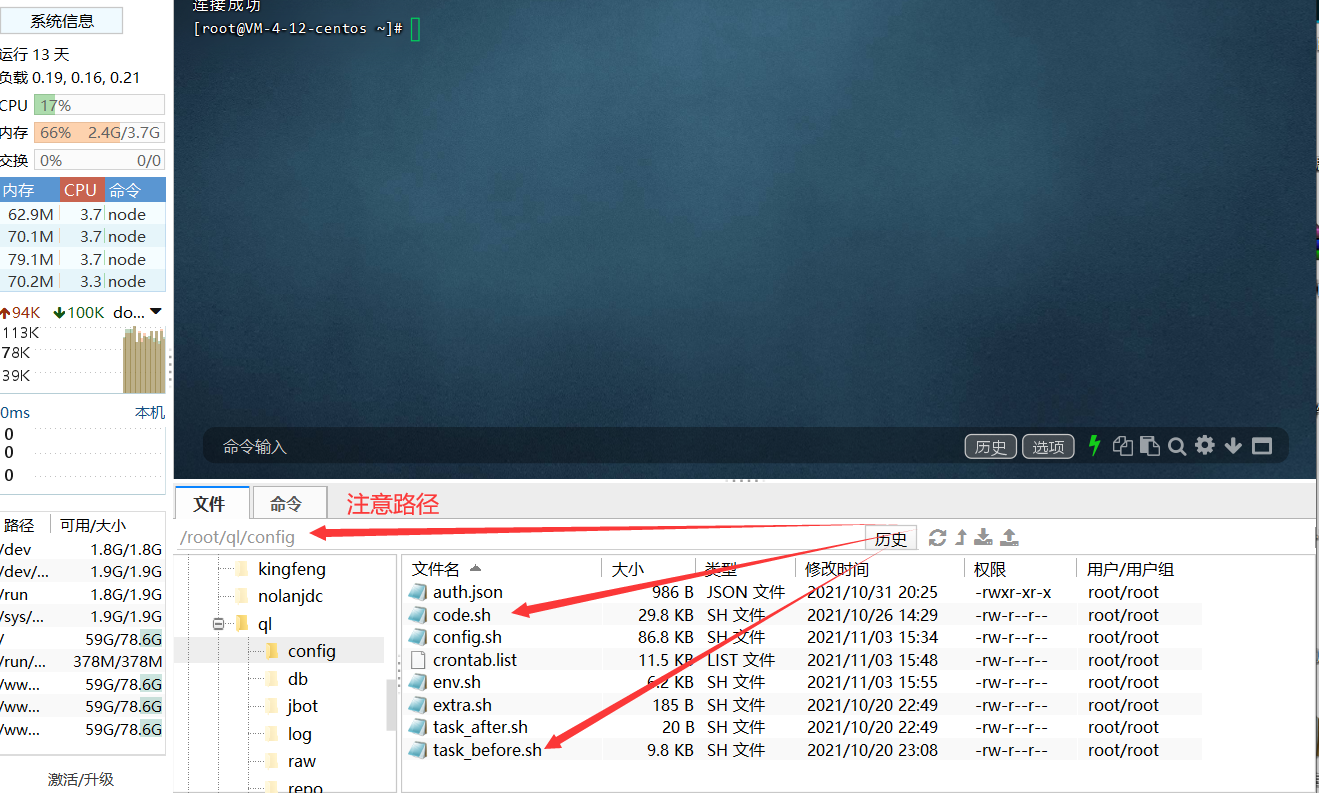The image size is (1319, 793).
Task: Click the upload icon in file toolbar
Action: [x=1010, y=538]
